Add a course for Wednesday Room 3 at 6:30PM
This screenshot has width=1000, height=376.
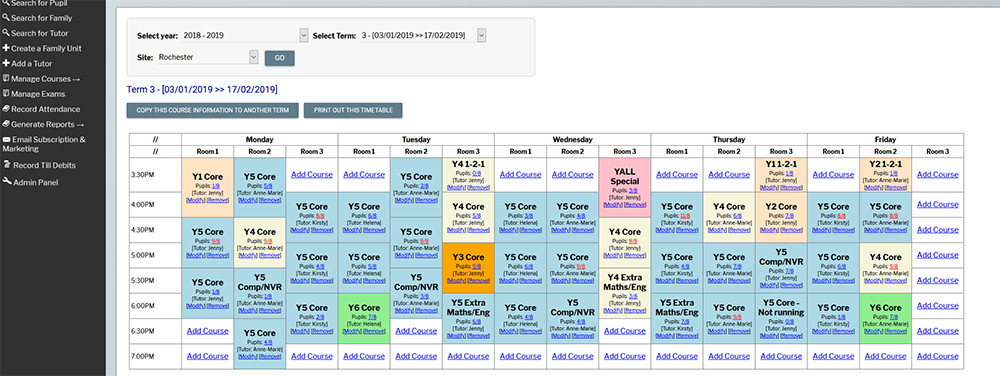624,331
